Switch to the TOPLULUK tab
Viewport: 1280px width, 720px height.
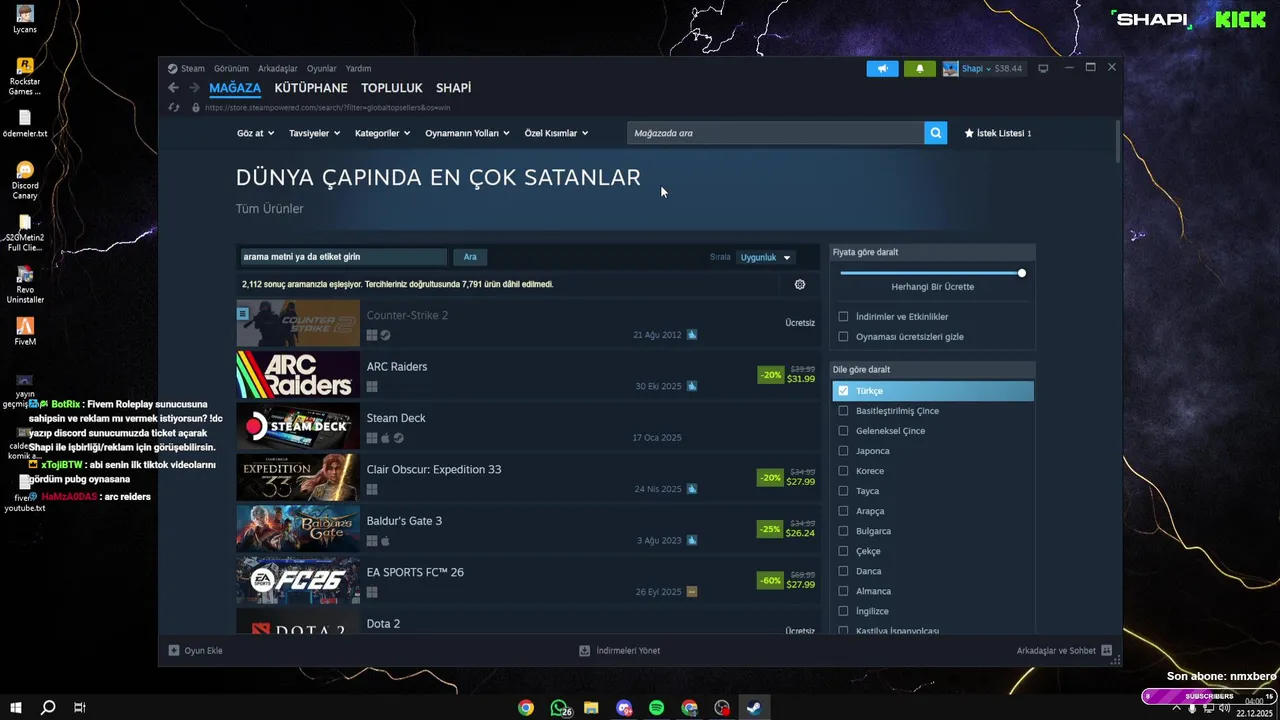392,88
